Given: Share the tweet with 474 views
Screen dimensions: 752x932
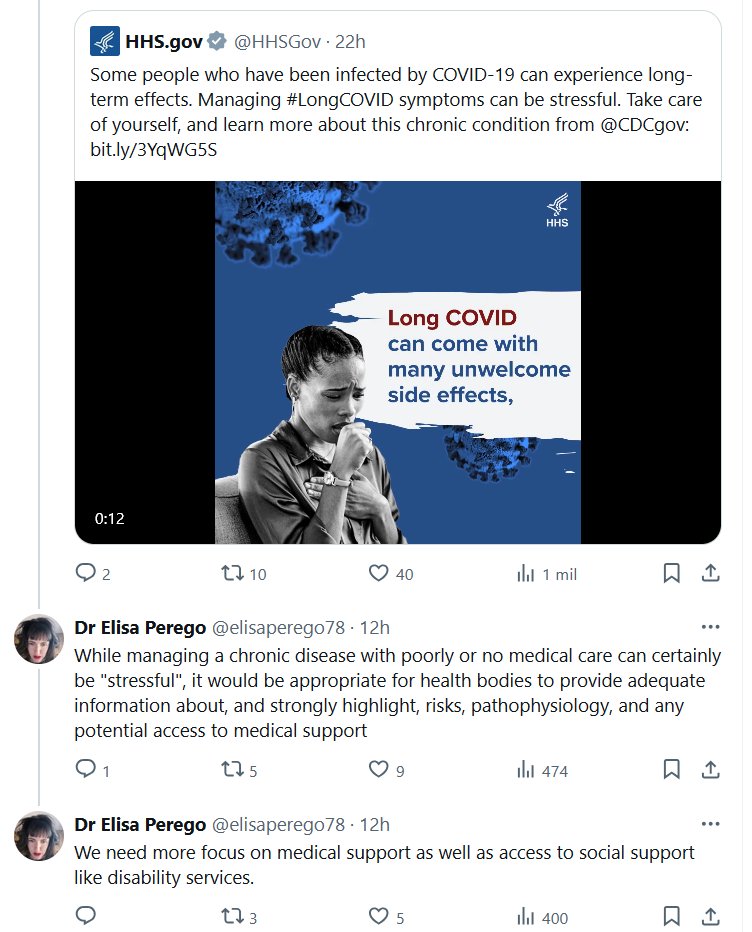Looking at the screenshot, I should tap(710, 769).
